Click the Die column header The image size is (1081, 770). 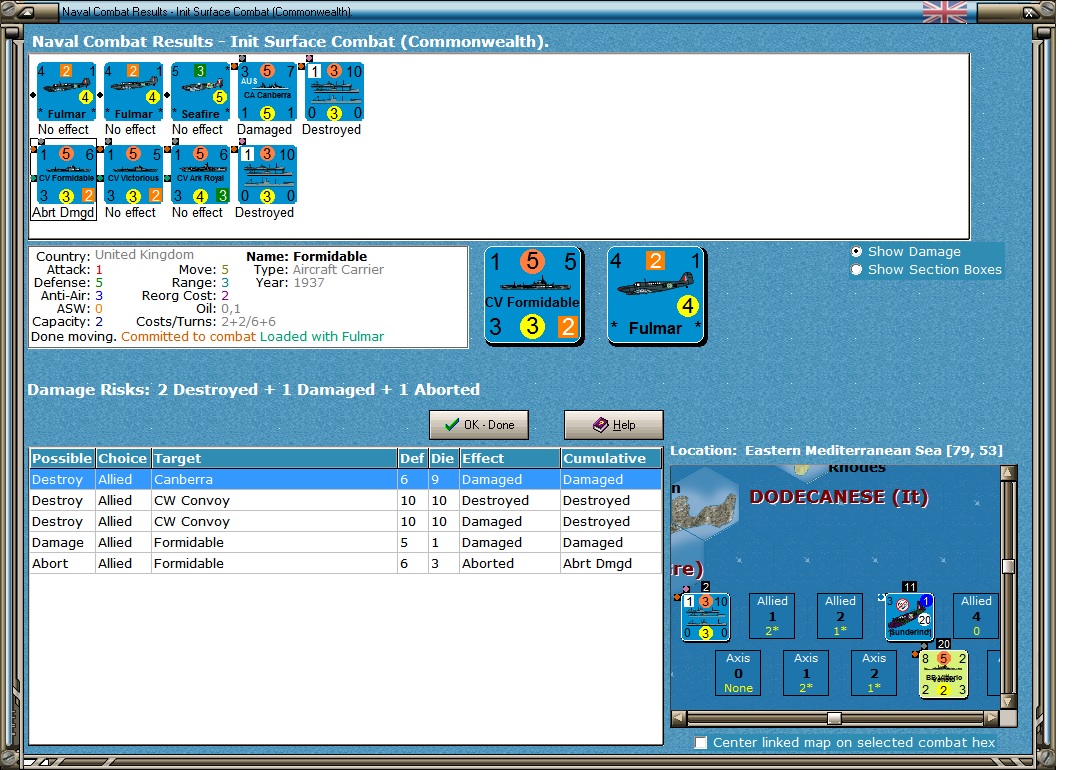pyautogui.click(x=443, y=458)
